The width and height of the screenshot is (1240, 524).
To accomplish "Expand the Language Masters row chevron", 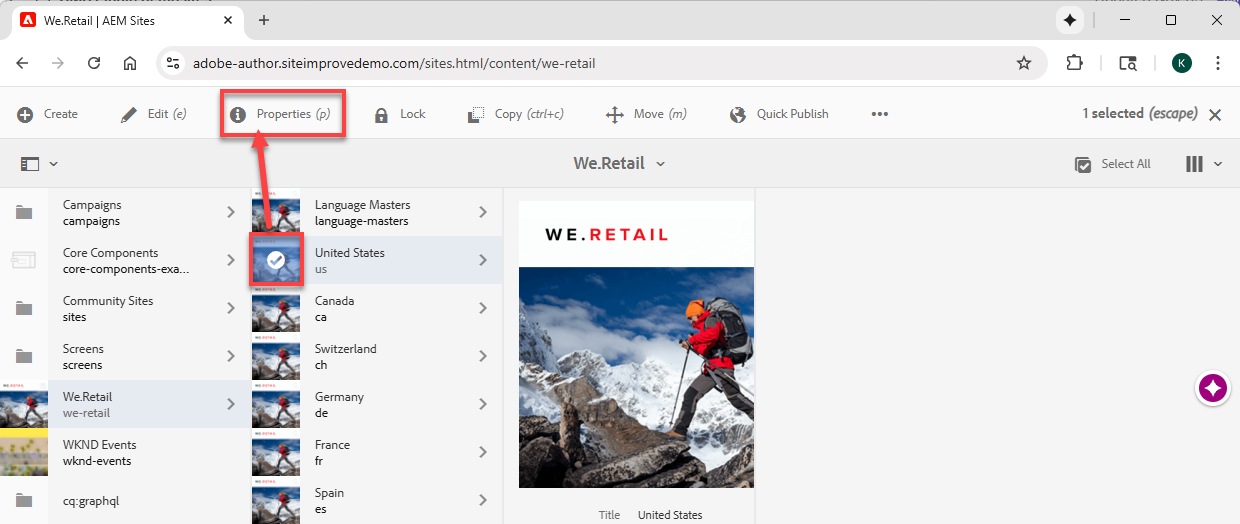I will click(483, 212).
